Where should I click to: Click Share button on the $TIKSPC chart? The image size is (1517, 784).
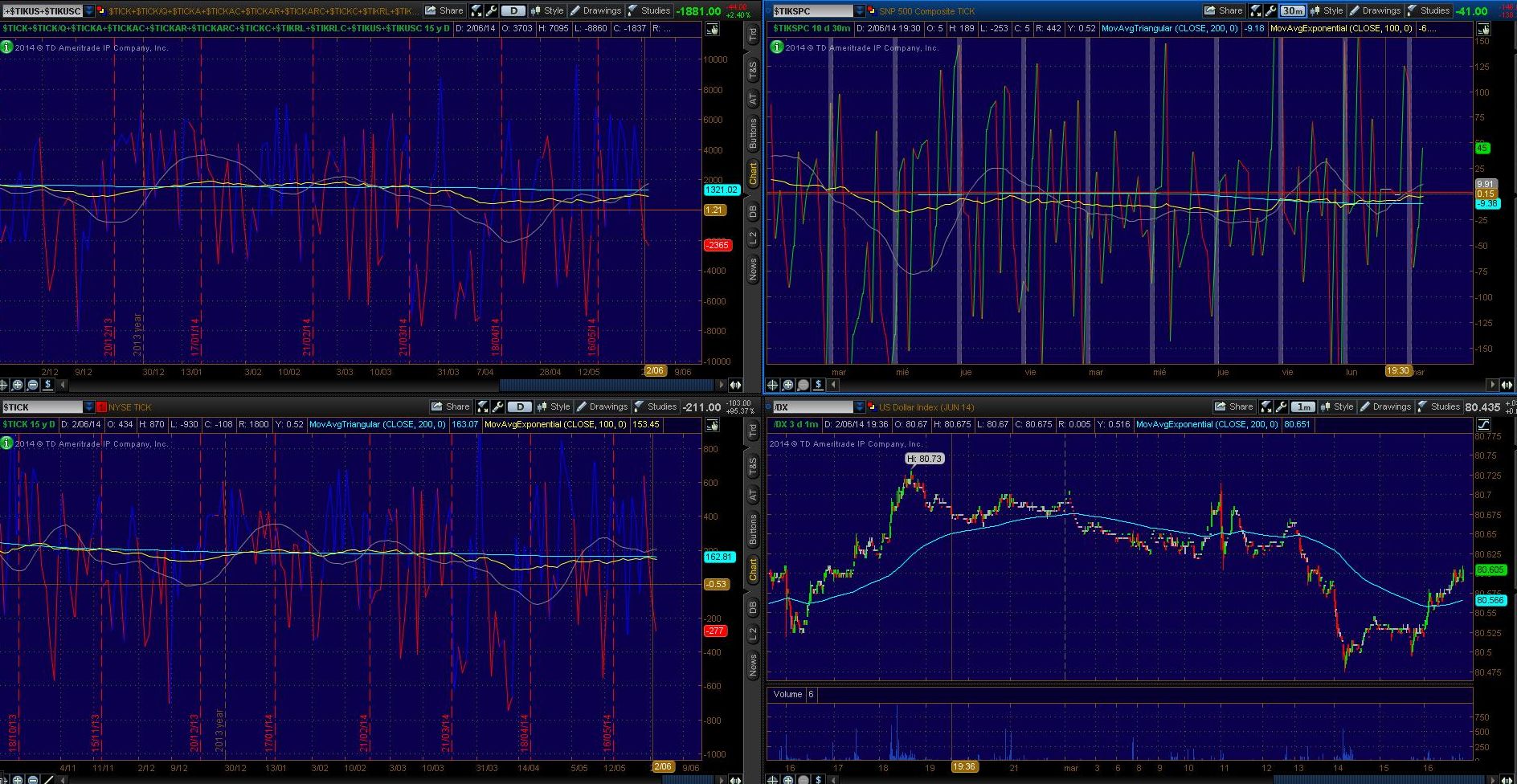(x=1224, y=10)
